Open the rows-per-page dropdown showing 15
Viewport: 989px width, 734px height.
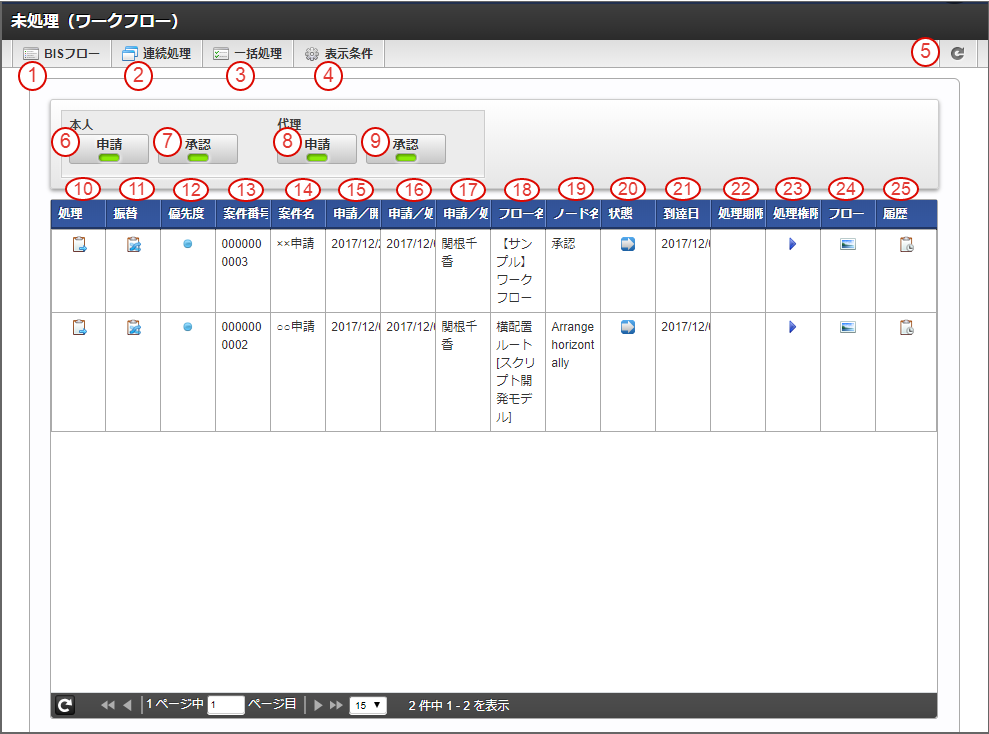pyautogui.click(x=368, y=705)
